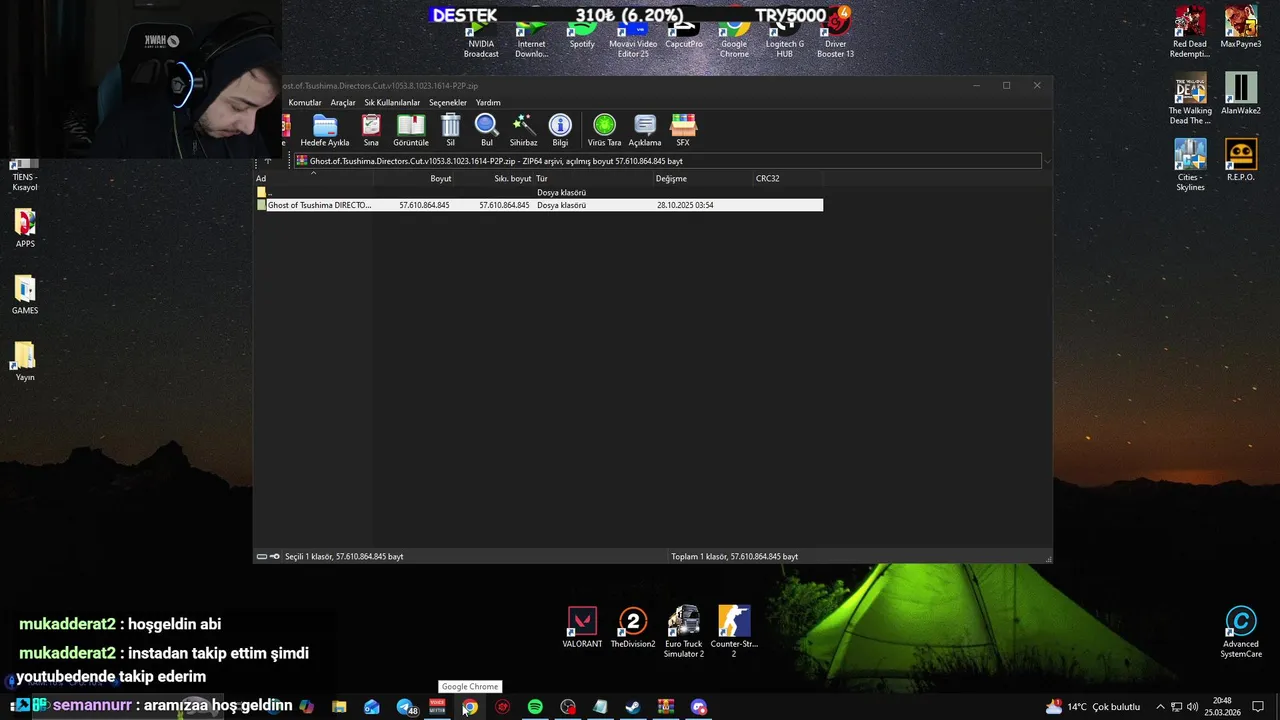The width and height of the screenshot is (1280, 720).
Task: Open File Explorer from the taskbar
Action: (x=339, y=707)
